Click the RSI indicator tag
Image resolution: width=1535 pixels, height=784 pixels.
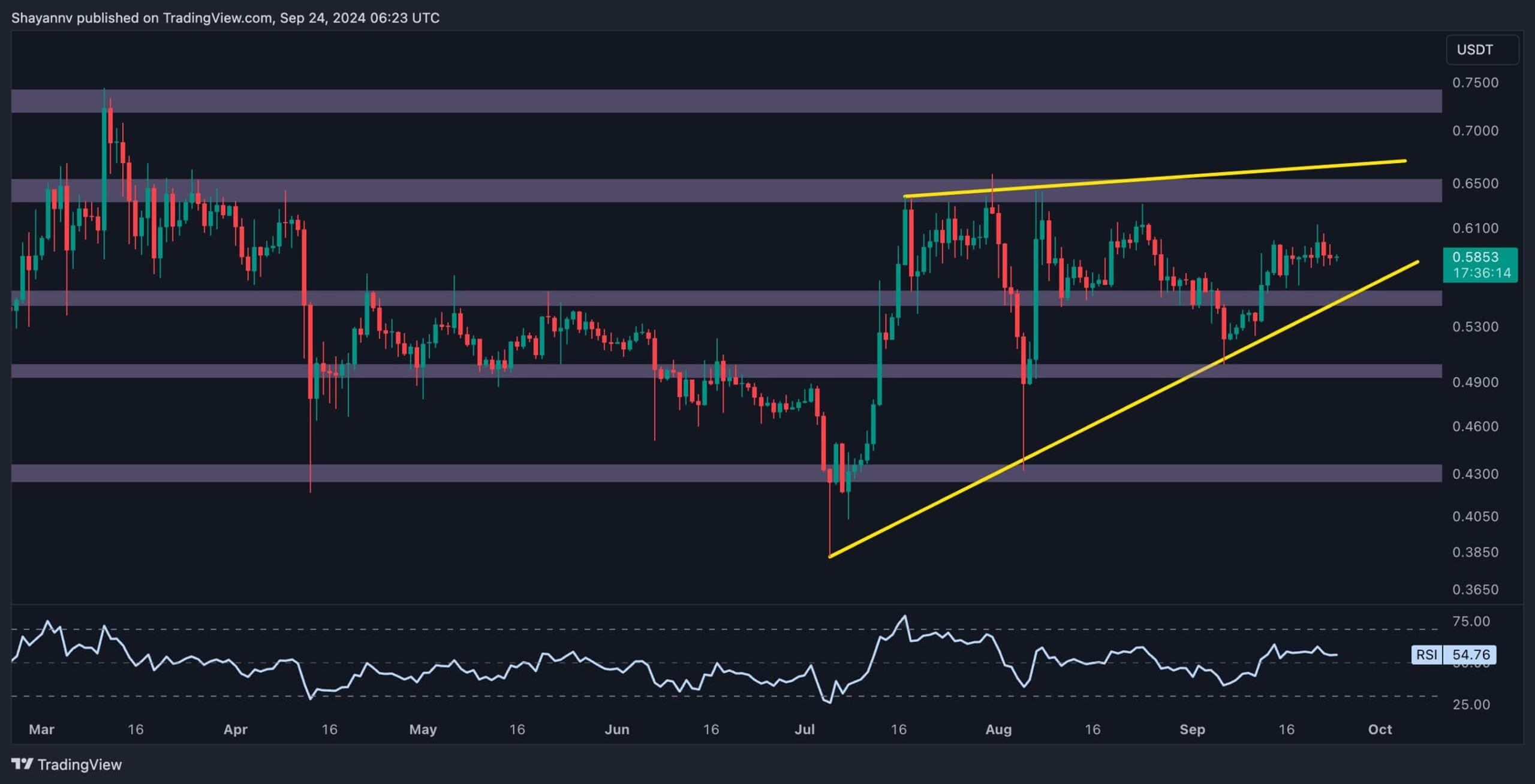[1426, 655]
